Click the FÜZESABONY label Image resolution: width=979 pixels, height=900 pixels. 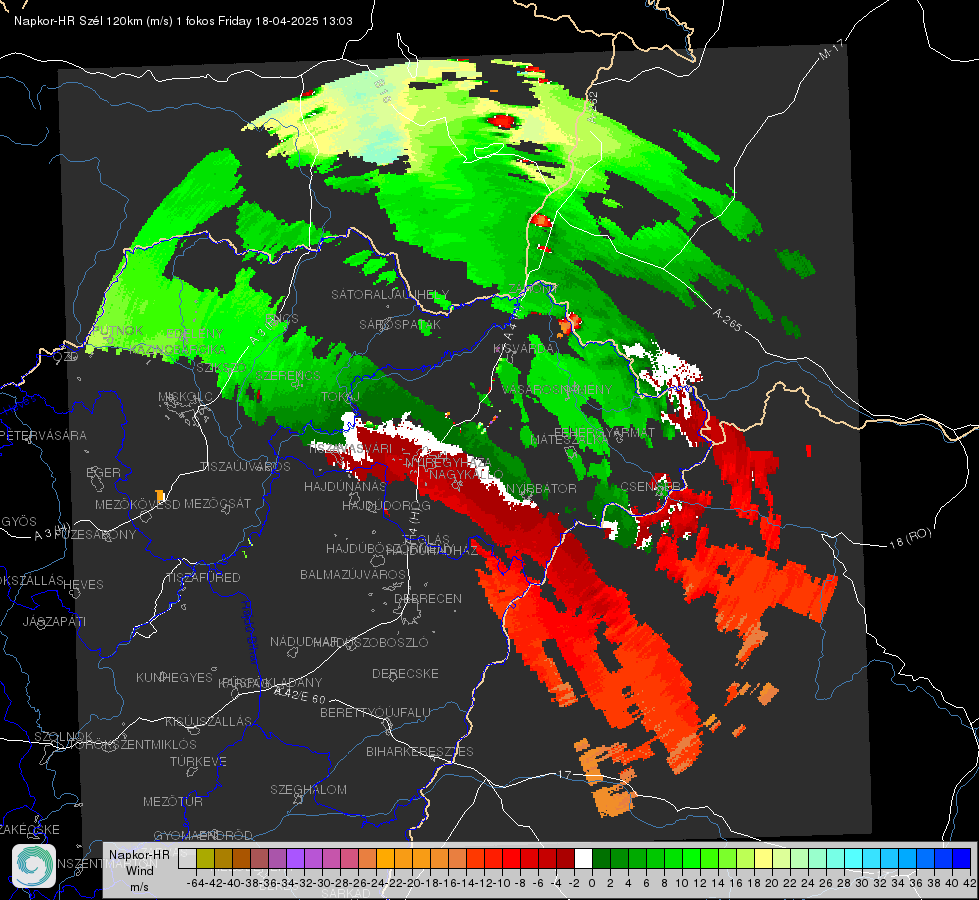click(95, 535)
